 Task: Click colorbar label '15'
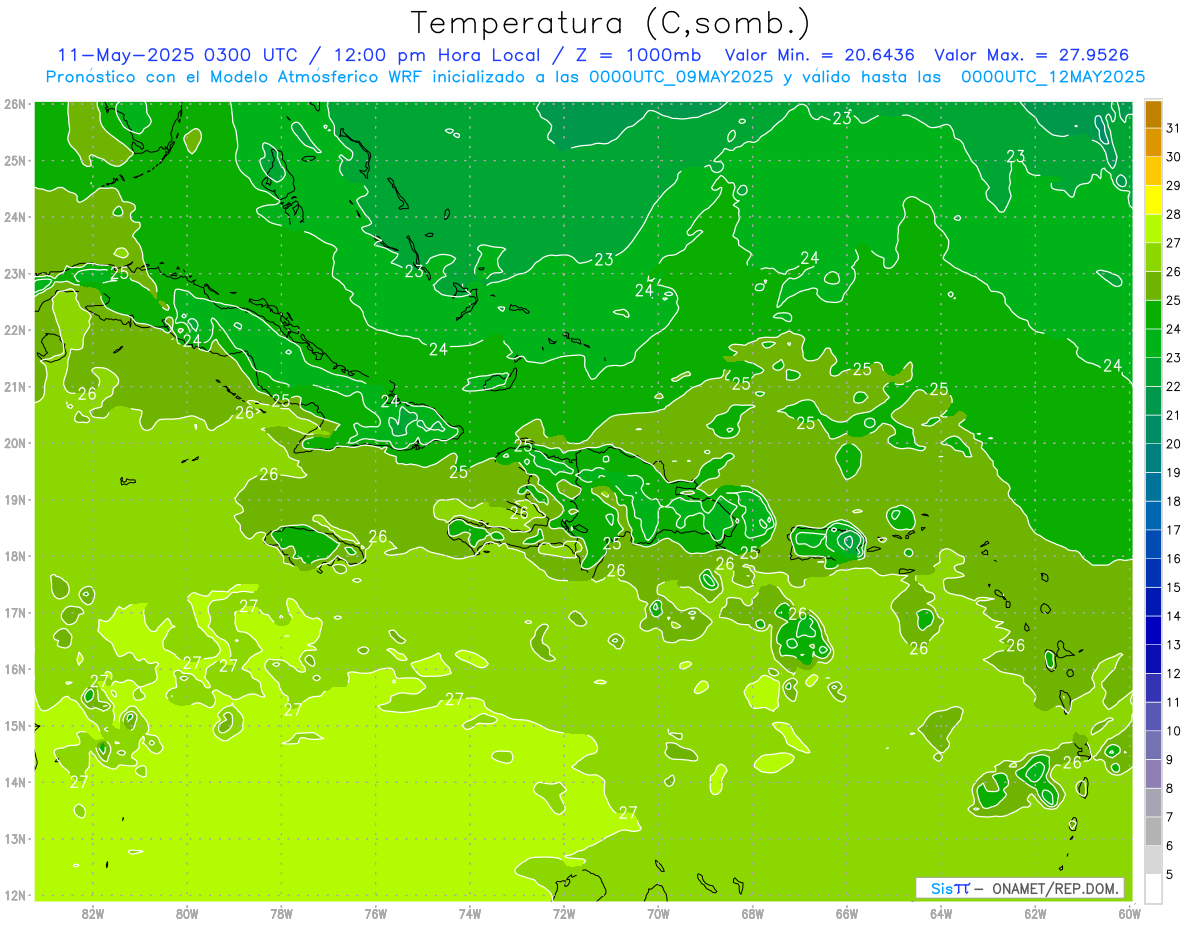[x=1174, y=587]
